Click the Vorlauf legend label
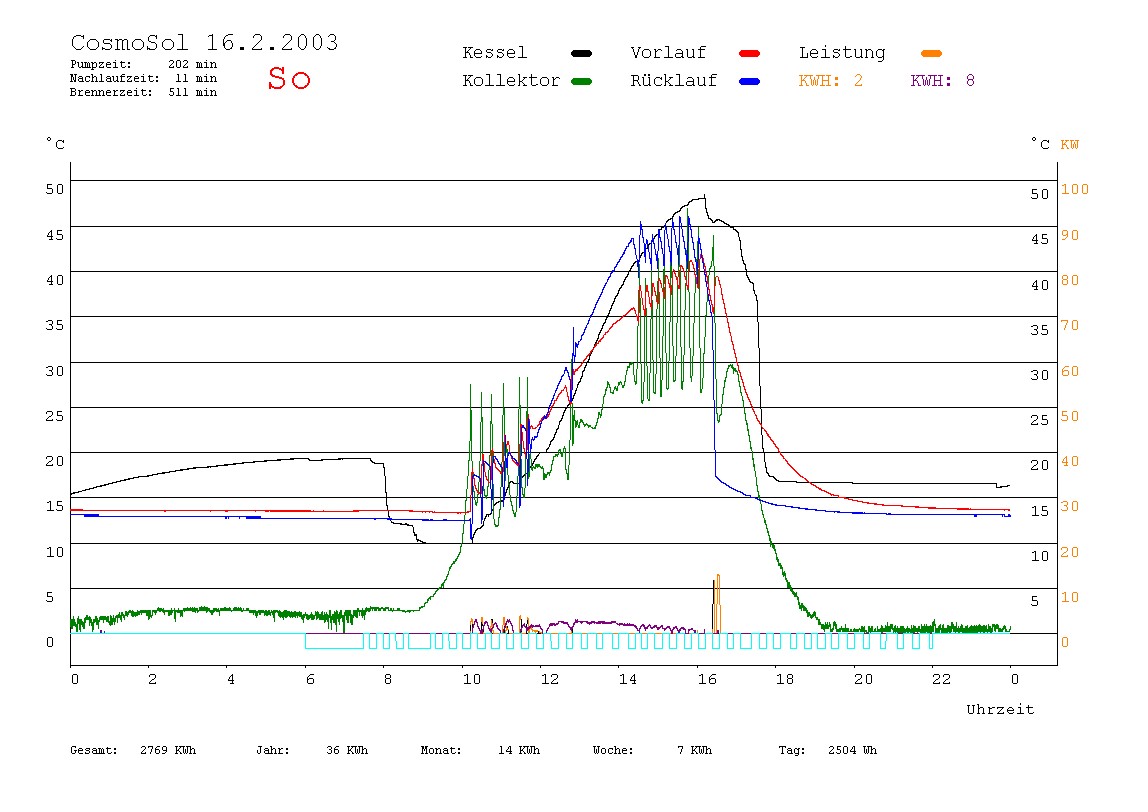Image resolution: width=1148 pixels, height=812 pixels. point(668,53)
